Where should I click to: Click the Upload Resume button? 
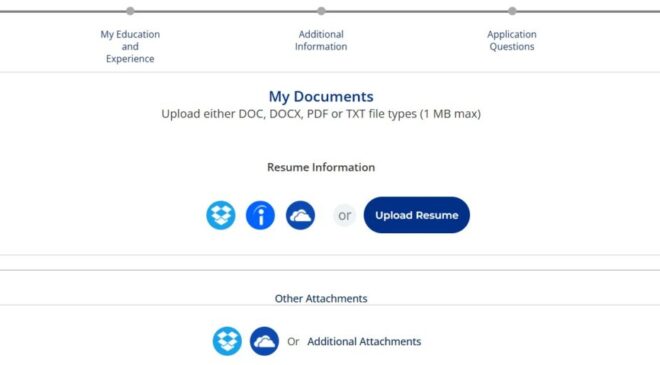(x=417, y=215)
